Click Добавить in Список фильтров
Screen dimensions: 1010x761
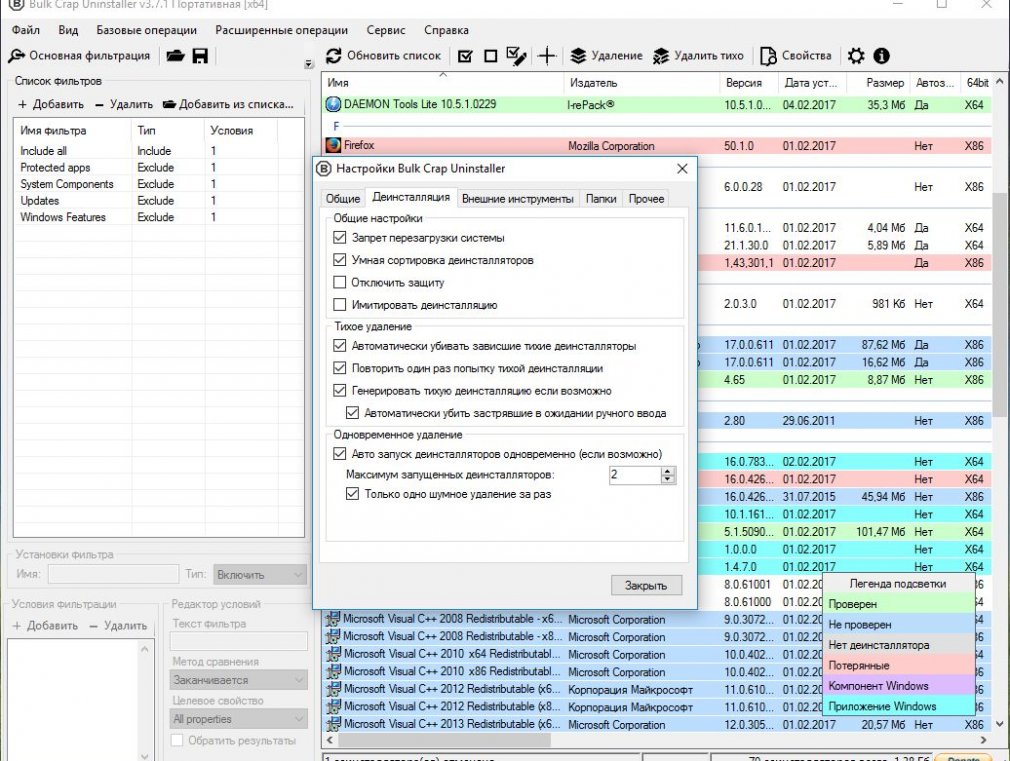coord(51,104)
